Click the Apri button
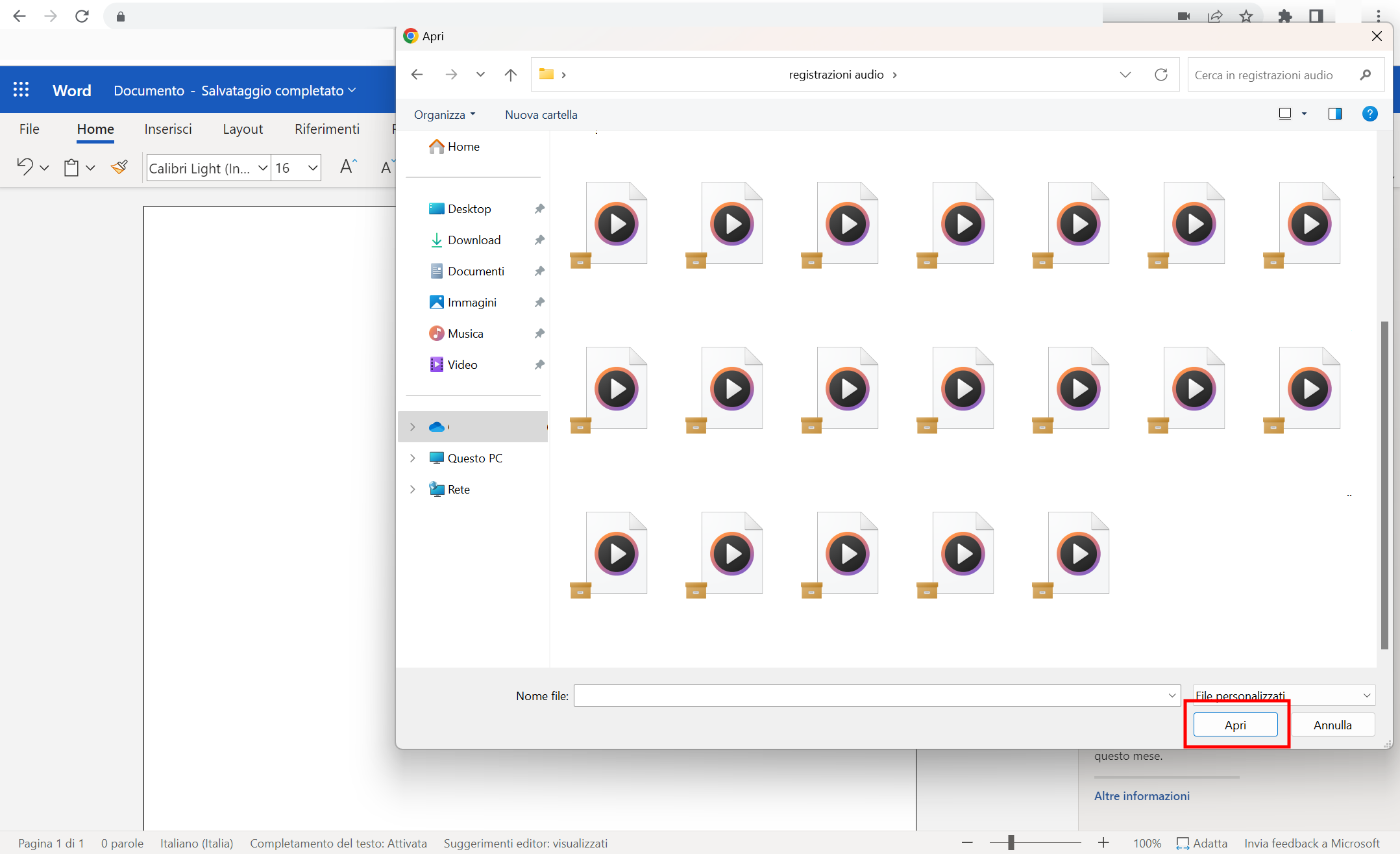Viewport: 1400px width, 854px height. [1235, 724]
